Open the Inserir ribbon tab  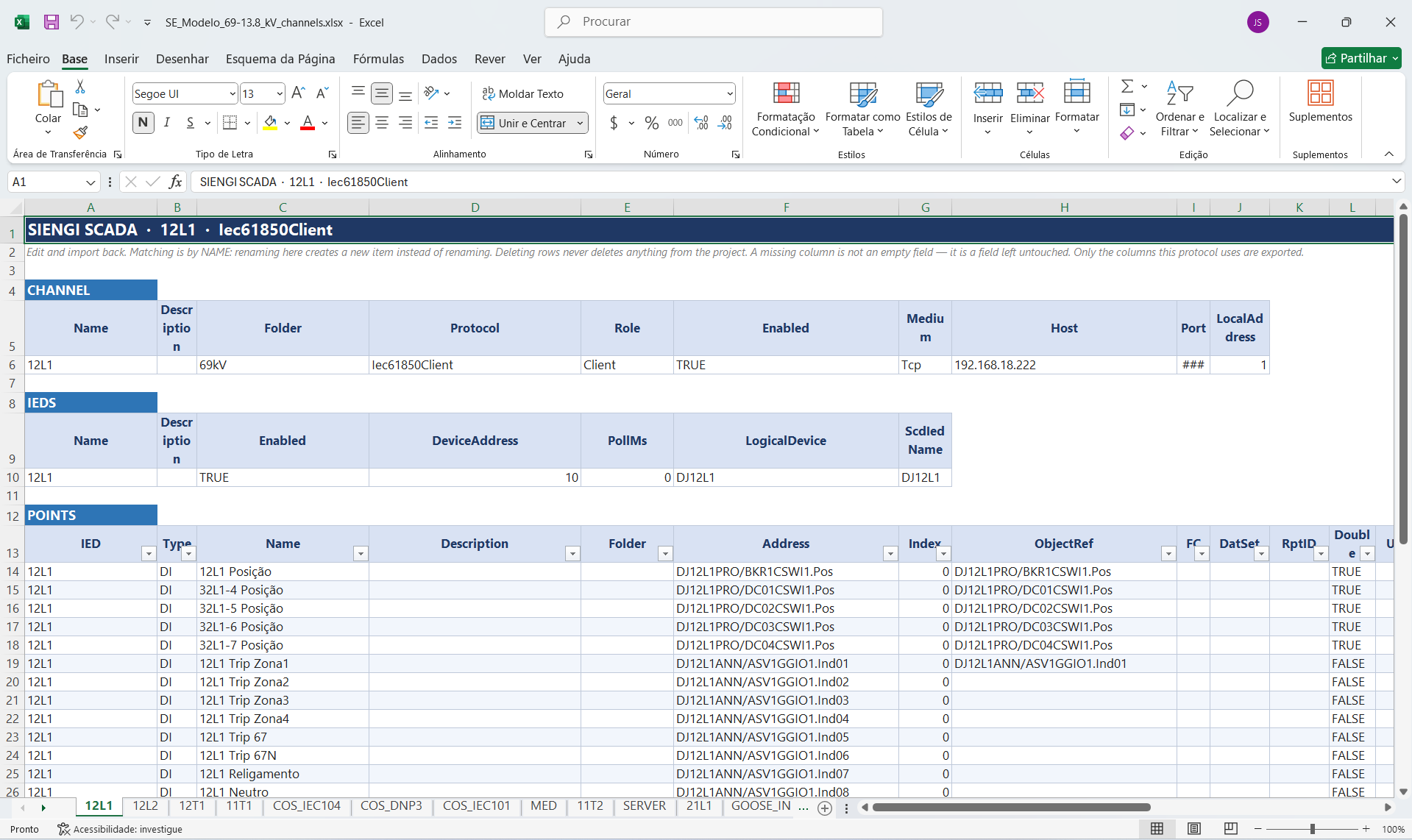121,59
